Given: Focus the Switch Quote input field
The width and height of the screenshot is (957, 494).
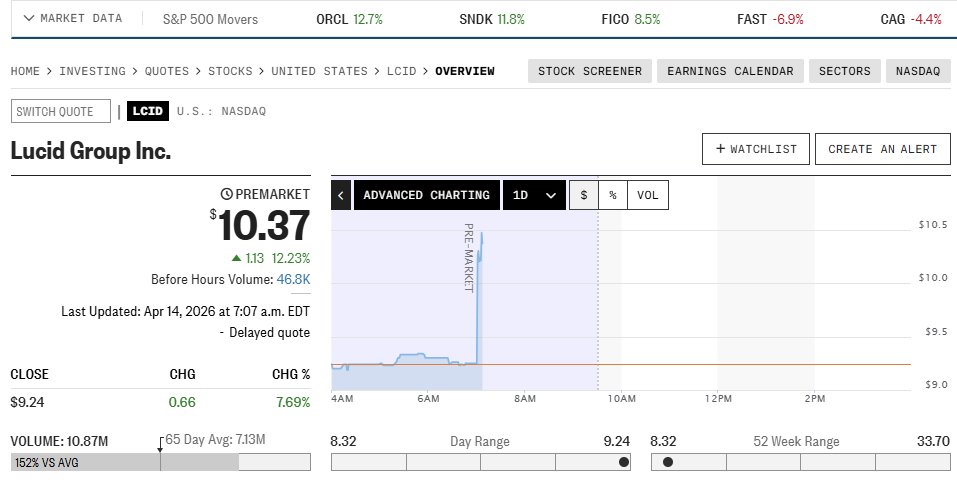Looking at the screenshot, I should coord(60,111).
